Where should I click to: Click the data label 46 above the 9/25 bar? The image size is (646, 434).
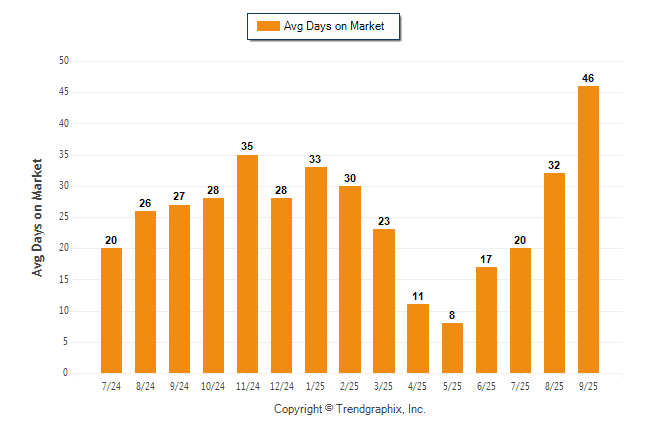click(589, 77)
